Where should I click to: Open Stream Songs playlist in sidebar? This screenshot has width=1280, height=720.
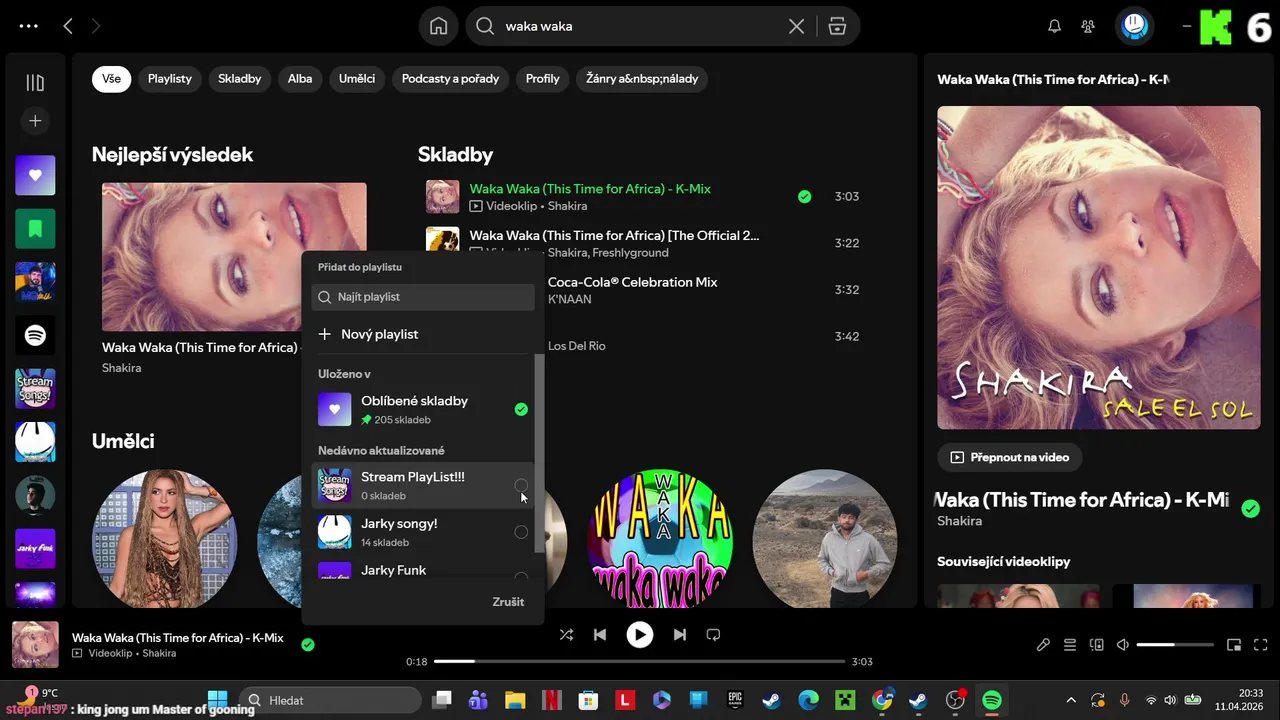35,388
